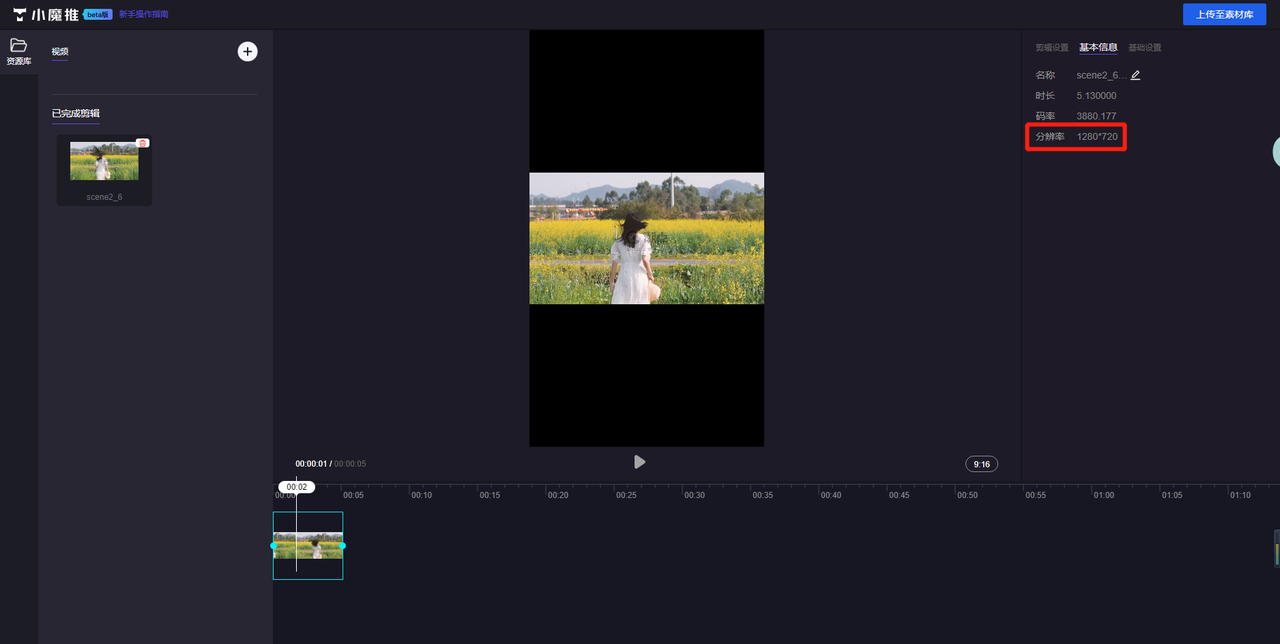Open the 基础设置 tab
1280x644 pixels.
coord(1145,48)
